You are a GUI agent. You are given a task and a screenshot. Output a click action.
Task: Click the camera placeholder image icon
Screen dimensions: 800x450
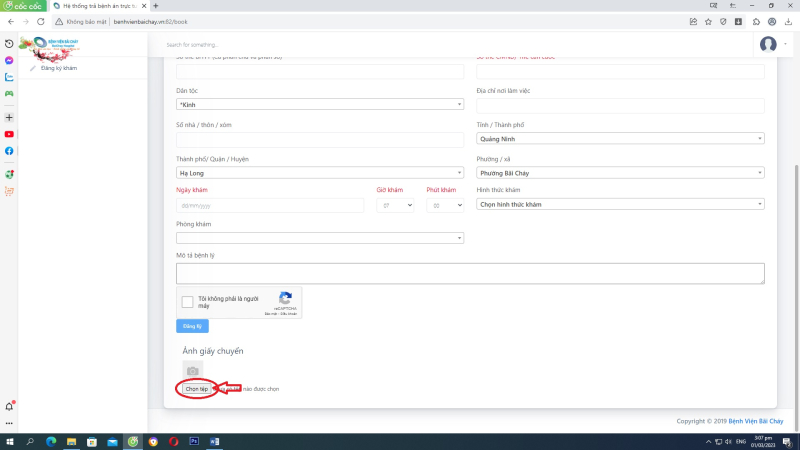[x=192, y=370]
